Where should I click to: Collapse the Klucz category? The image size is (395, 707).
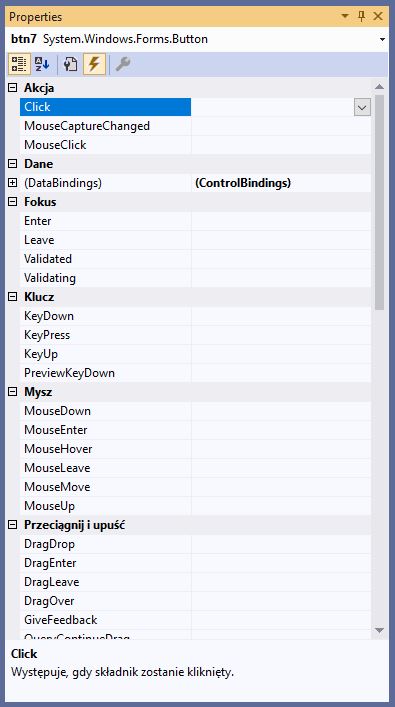13,297
